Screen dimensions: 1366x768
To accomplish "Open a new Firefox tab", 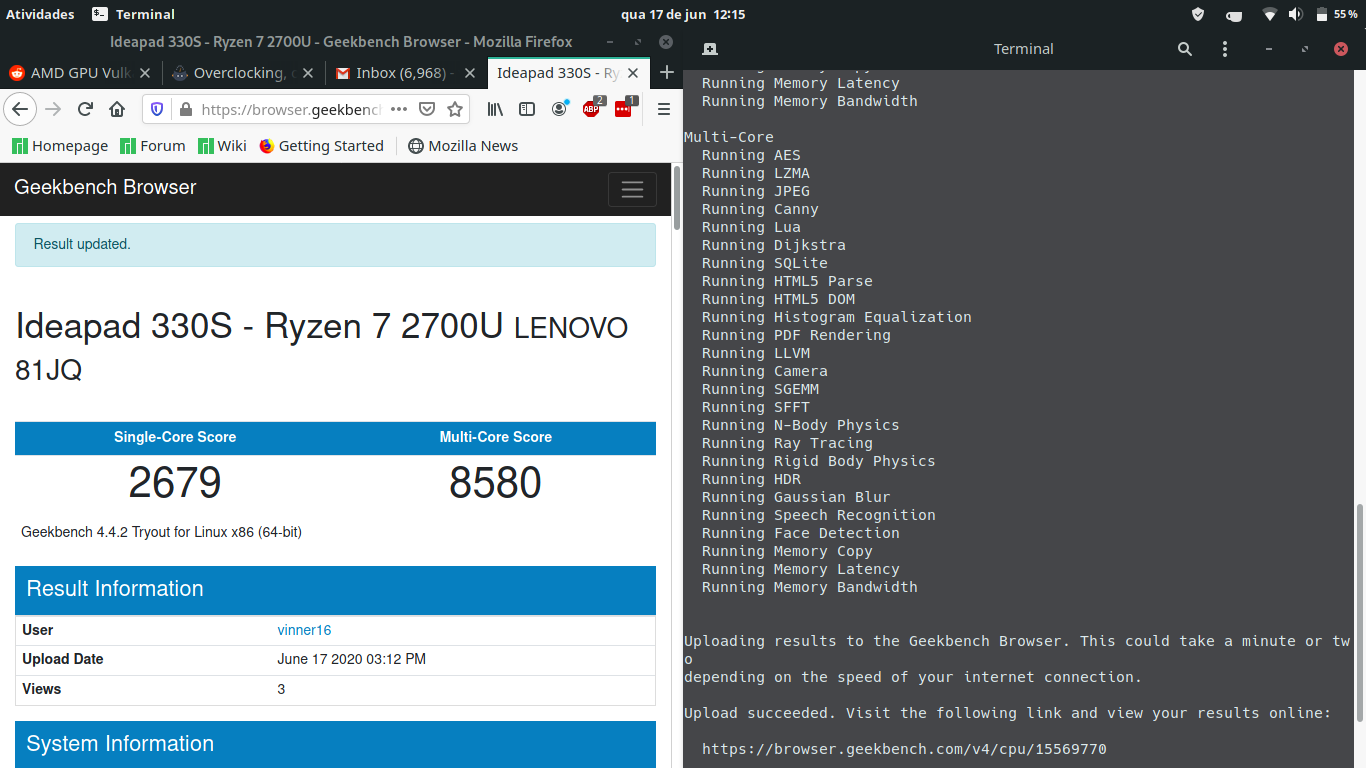I will point(667,73).
